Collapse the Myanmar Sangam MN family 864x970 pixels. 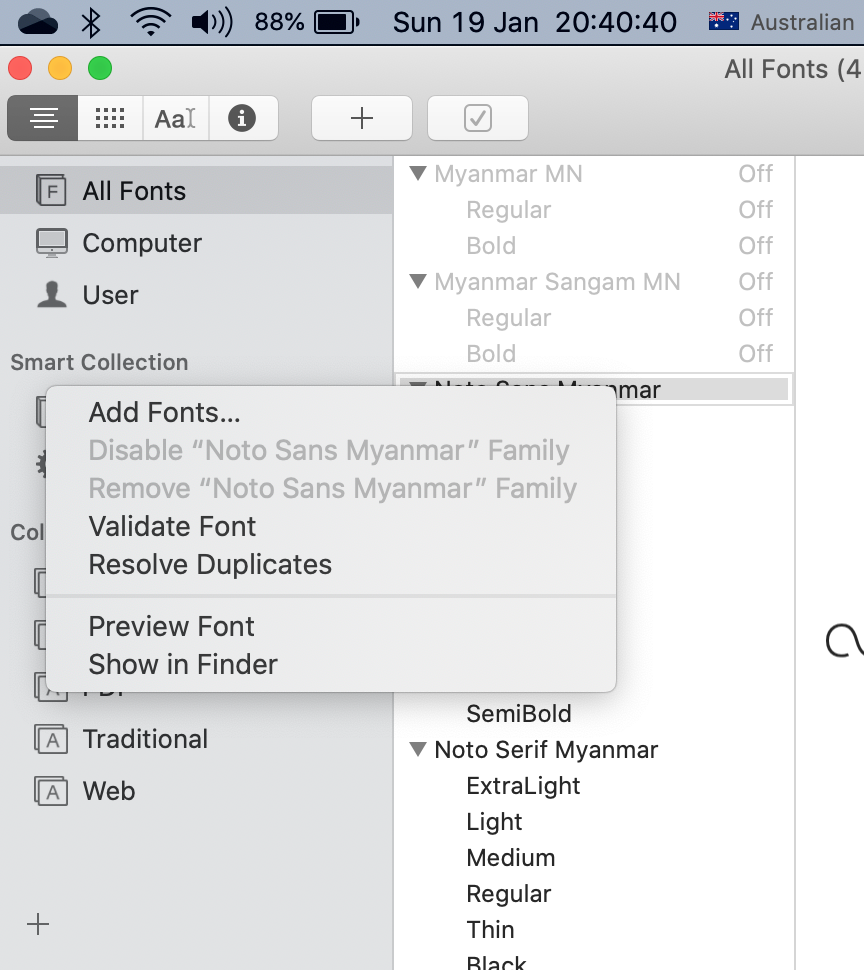click(418, 282)
